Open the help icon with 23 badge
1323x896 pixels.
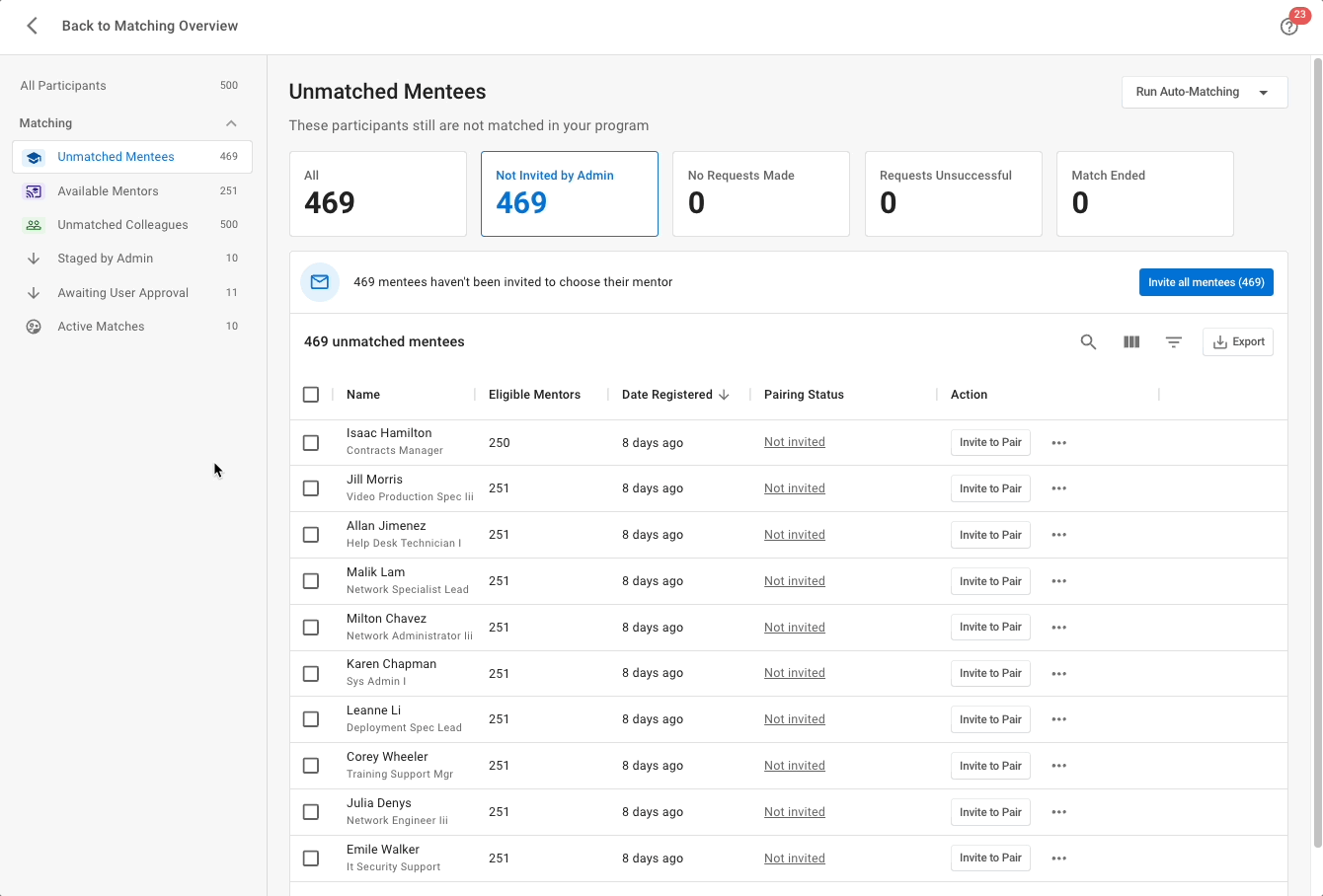click(x=1289, y=27)
